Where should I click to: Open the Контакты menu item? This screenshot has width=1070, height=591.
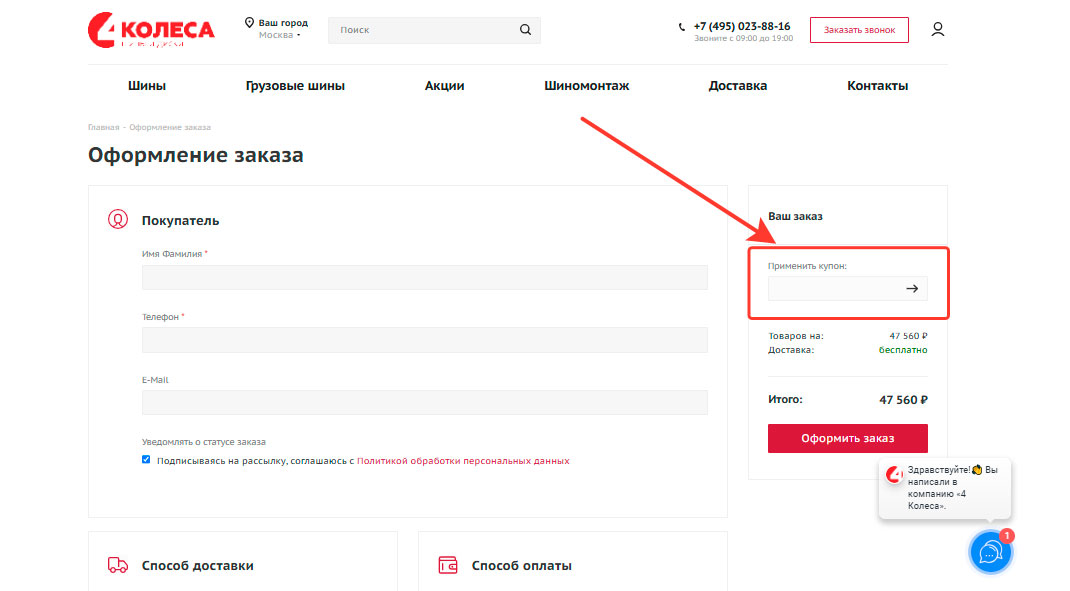tap(878, 85)
